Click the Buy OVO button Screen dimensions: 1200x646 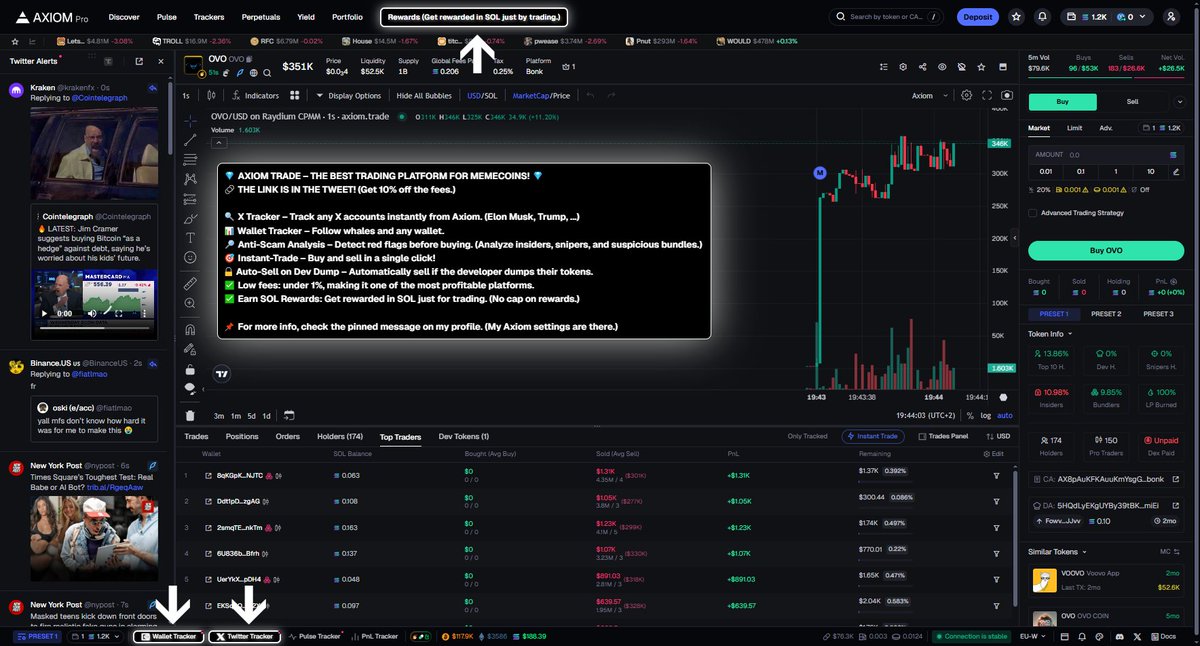pyautogui.click(x=1106, y=250)
